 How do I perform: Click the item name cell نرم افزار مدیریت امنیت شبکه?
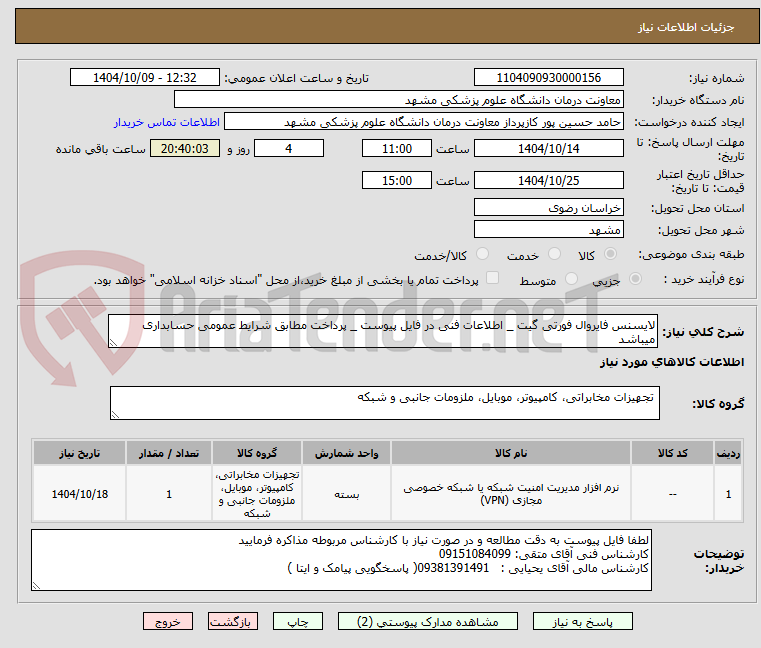tap(511, 494)
